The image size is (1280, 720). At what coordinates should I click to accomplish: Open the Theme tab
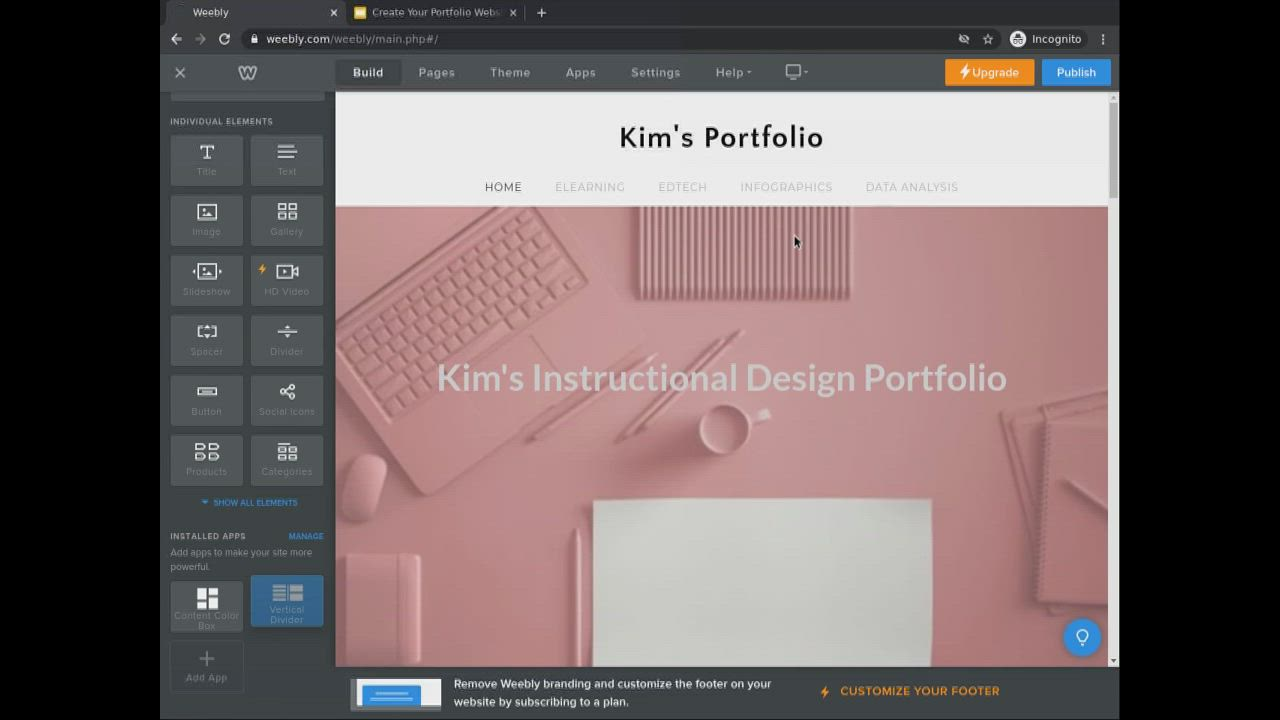pos(510,72)
